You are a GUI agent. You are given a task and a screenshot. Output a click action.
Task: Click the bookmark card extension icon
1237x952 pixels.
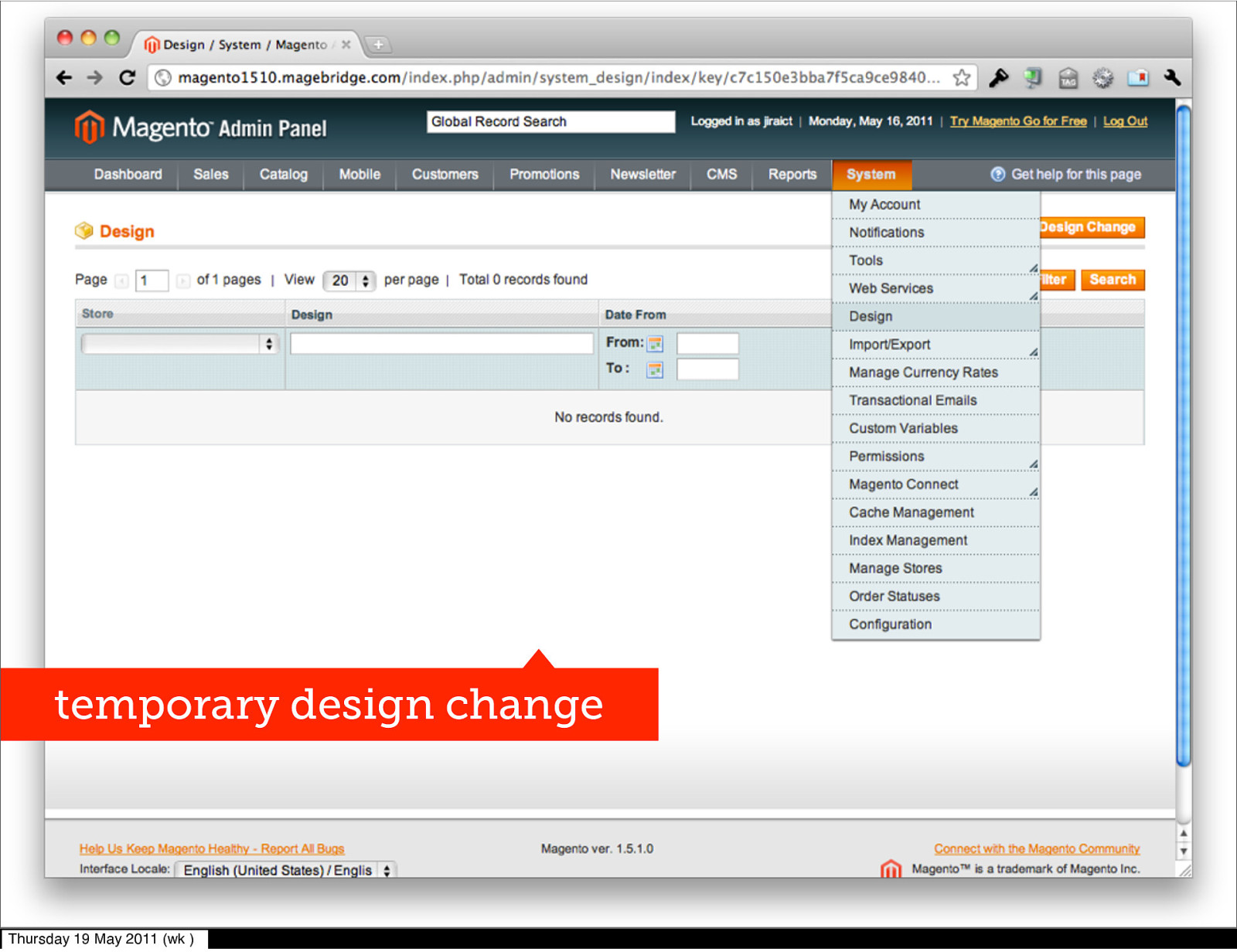(1138, 77)
